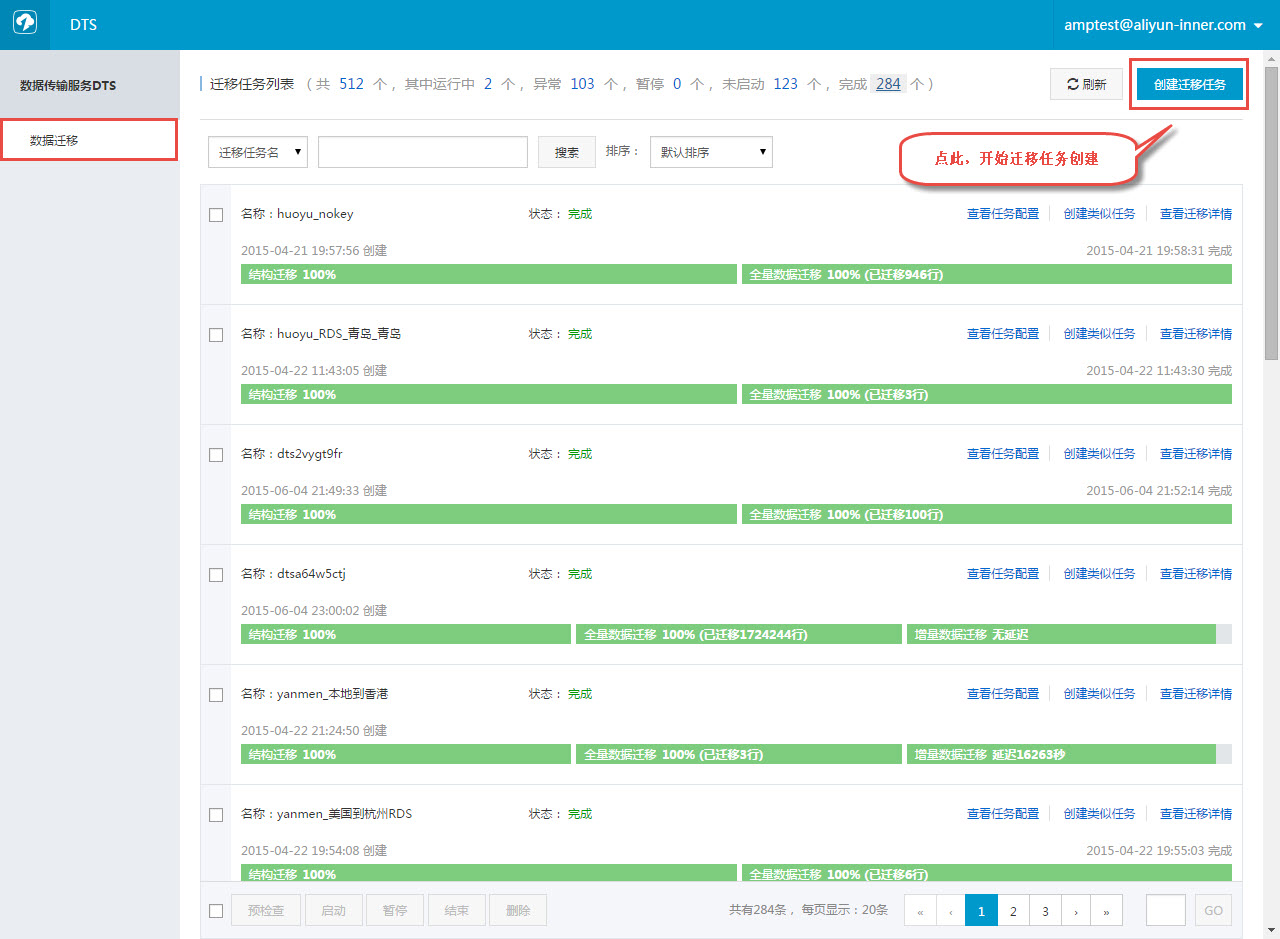Check the box for yanmen_美国到杭州RDS task

pos(216,815)
